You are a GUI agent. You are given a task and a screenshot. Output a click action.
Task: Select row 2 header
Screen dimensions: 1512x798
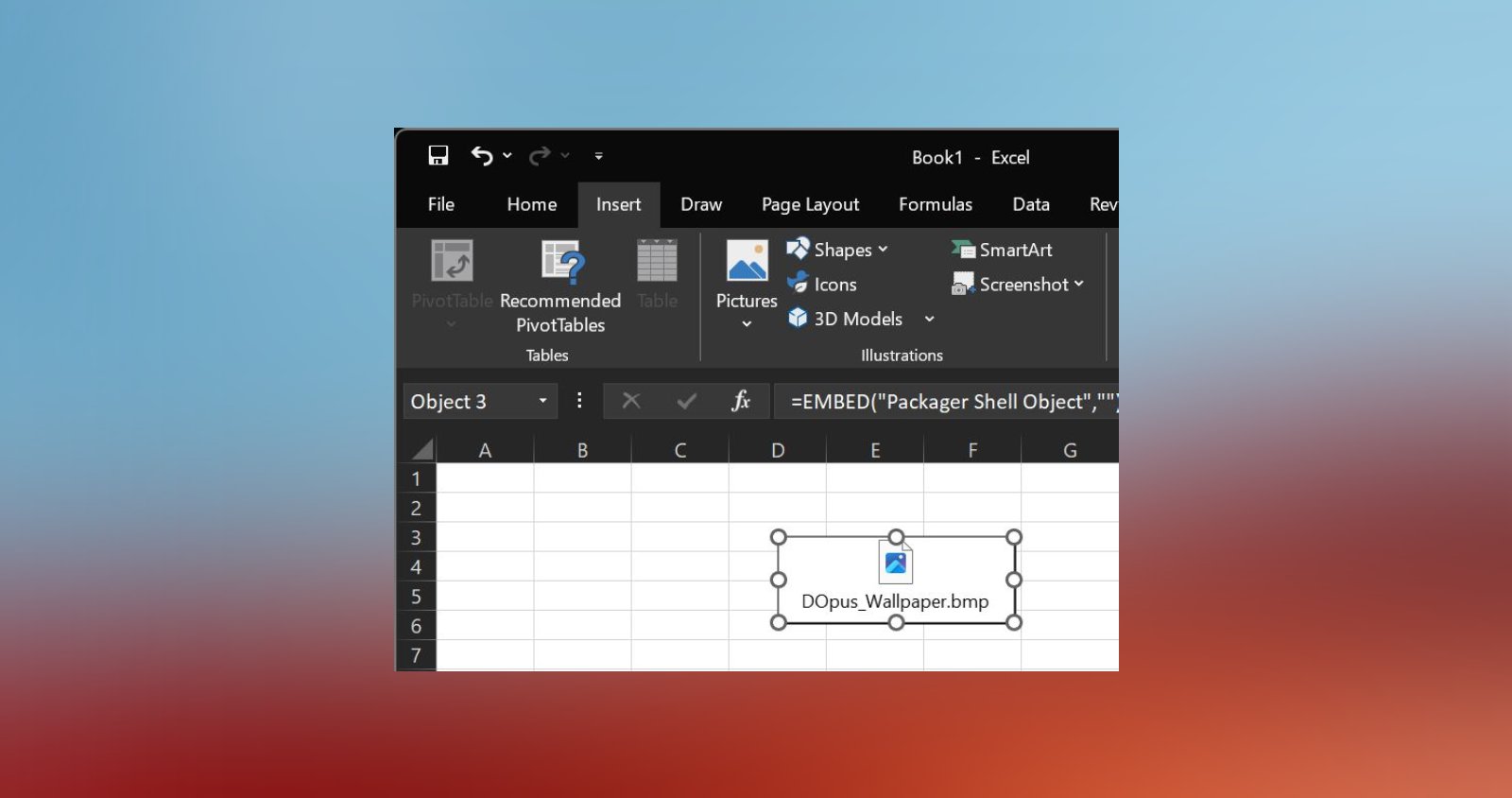pyautogui.click(x=416, y=508)
